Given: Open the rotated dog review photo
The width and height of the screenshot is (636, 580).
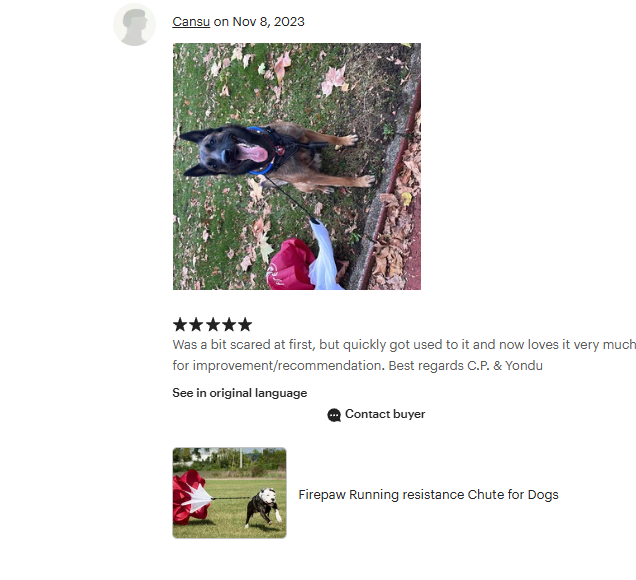Looking at the screenshot, I should [297, 166].
